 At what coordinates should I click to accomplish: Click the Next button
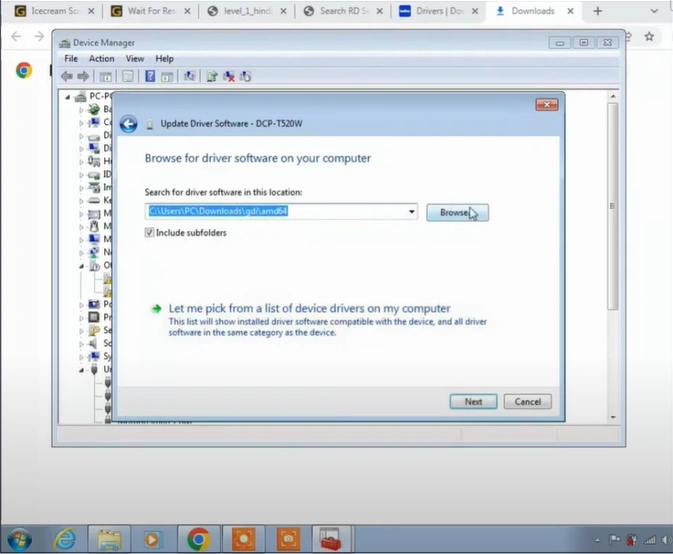click(x=473, y=401)
